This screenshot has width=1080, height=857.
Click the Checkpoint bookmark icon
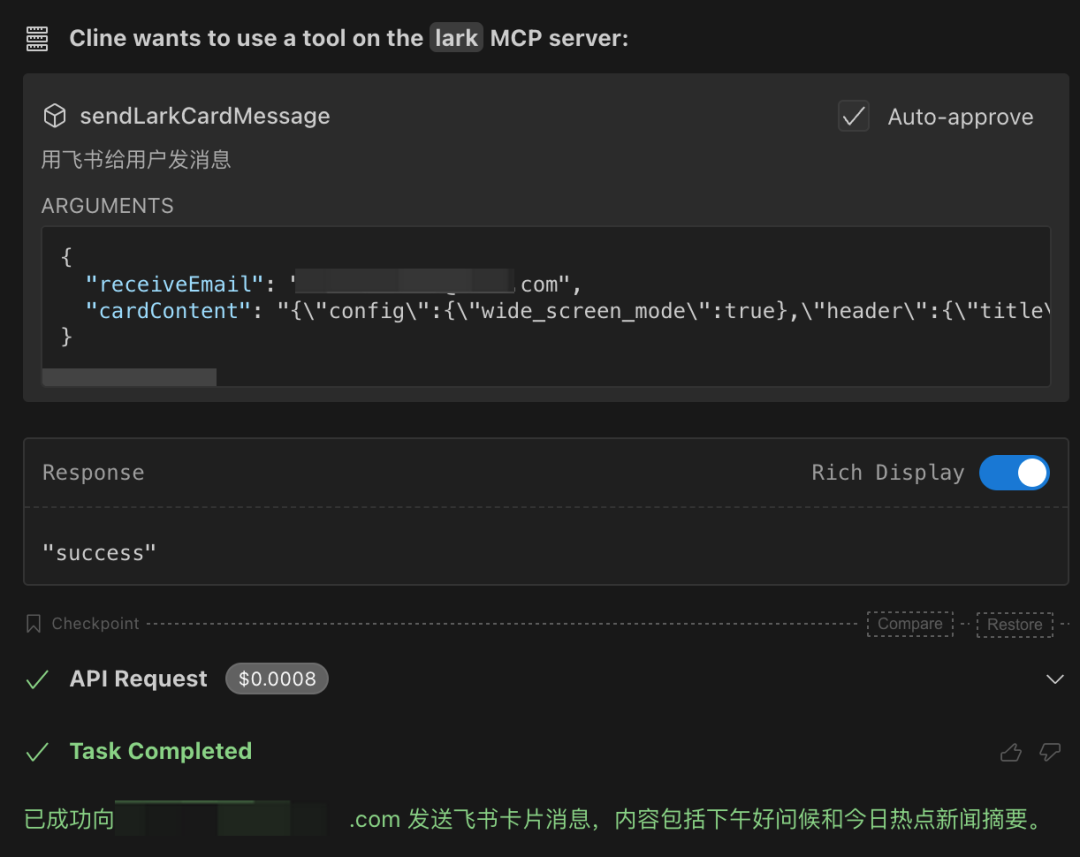pyautogui.click(x=33, y=623)
